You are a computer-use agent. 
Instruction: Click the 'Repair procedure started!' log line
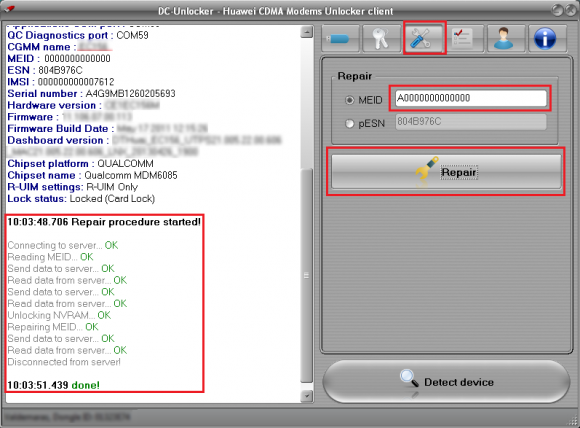(104, 222)
